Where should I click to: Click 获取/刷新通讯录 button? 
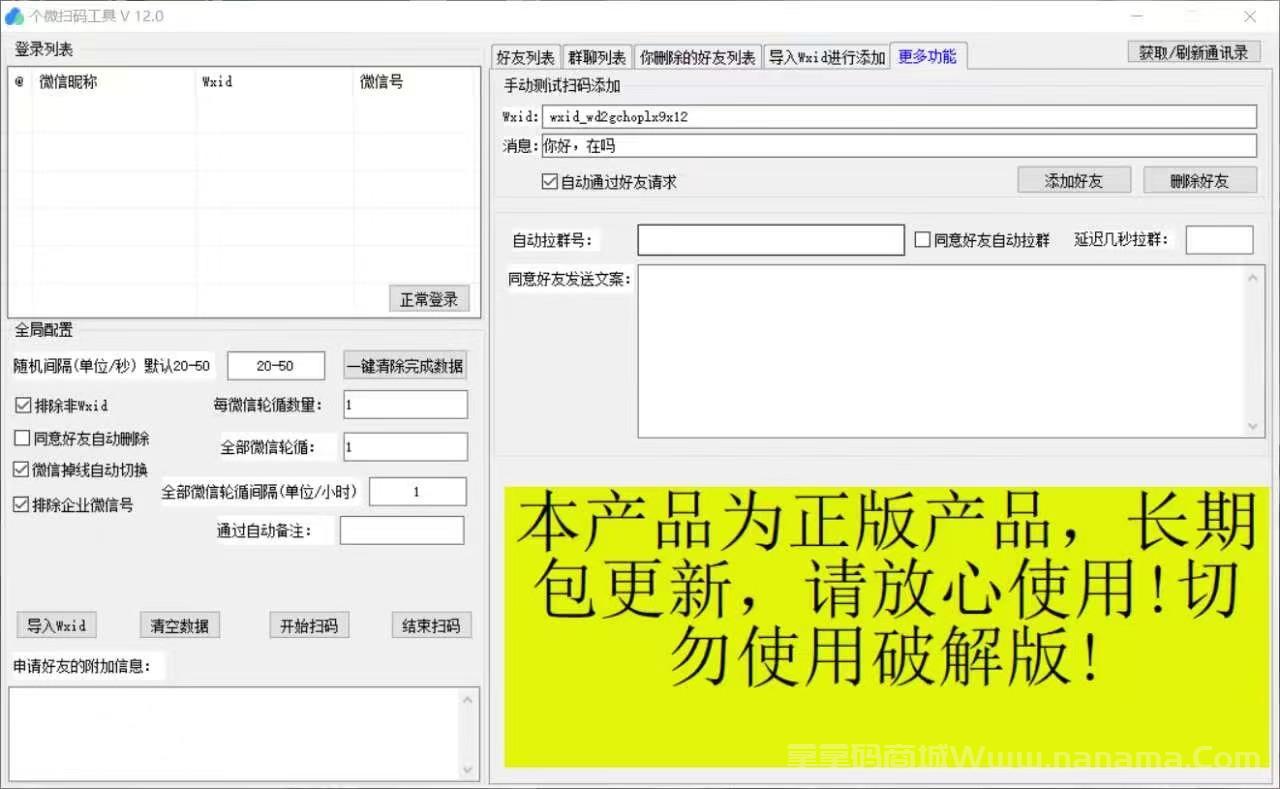(1194, 52)
